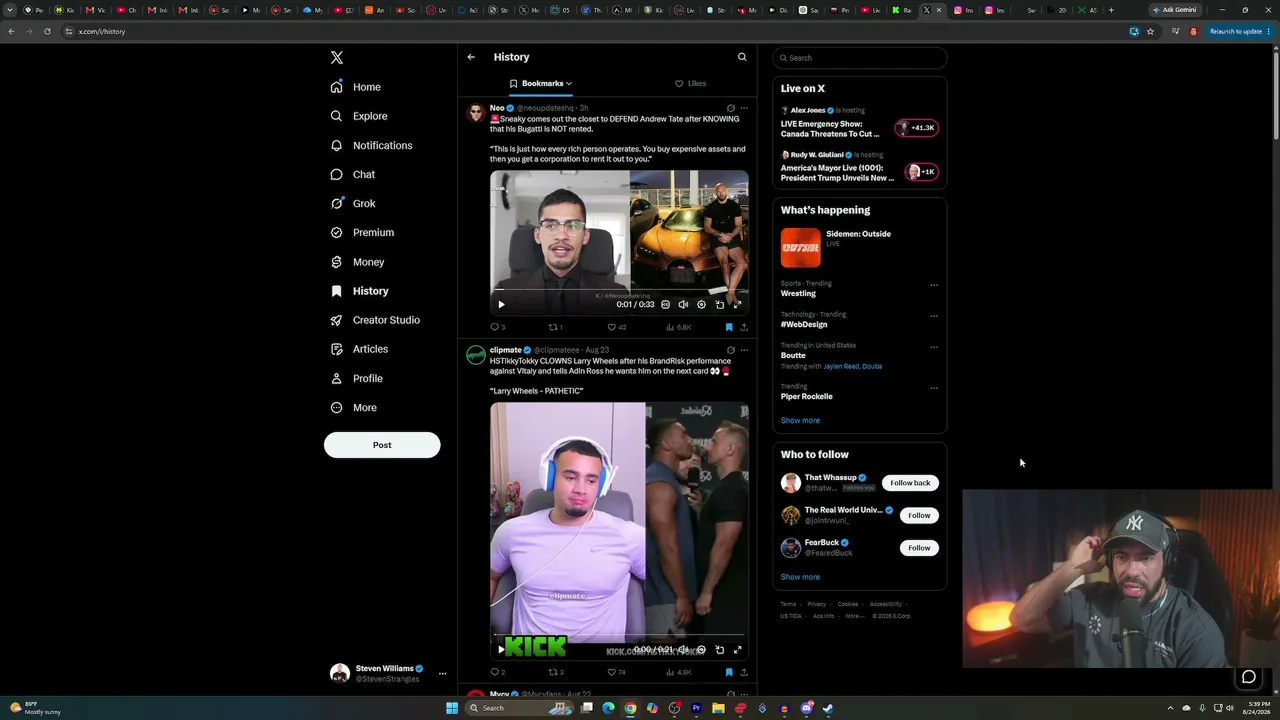Viewport: 1280px width, 720px height.
Task: Open Grok in the sidebar
Action: pos(353,203)
